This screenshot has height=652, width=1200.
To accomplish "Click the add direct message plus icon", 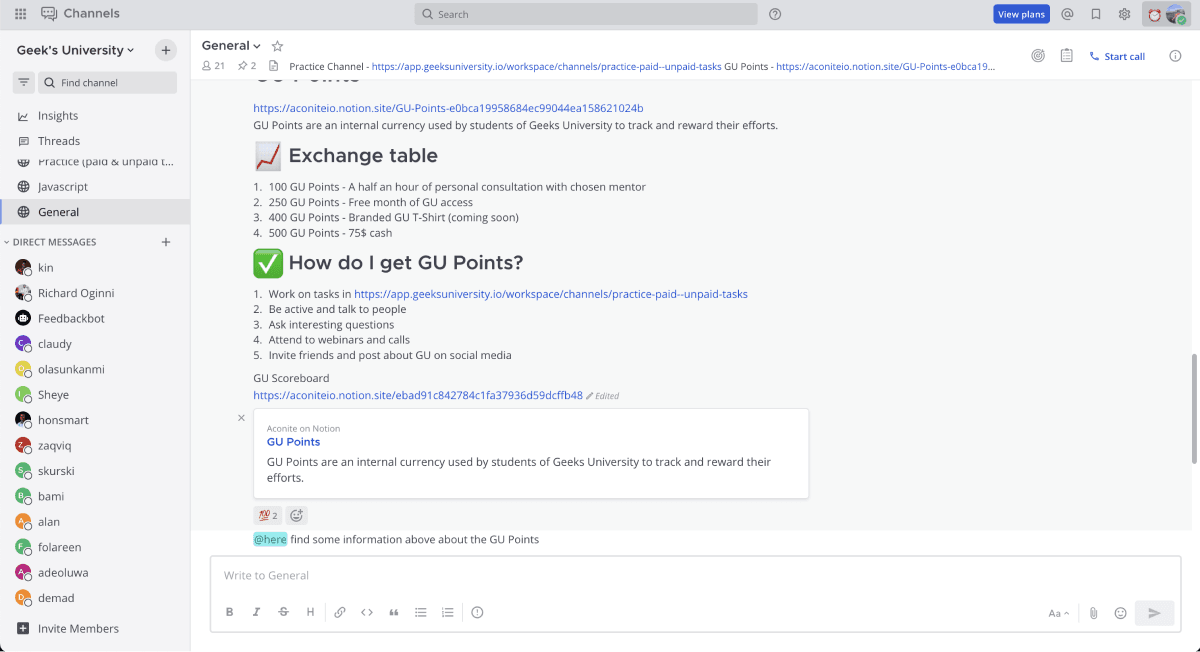I will tap(166, 242).
